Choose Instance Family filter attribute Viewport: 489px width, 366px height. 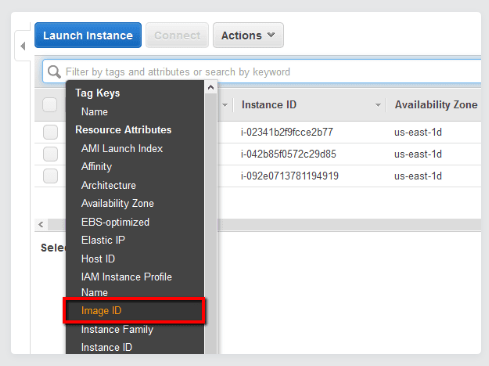pos(117,329)
